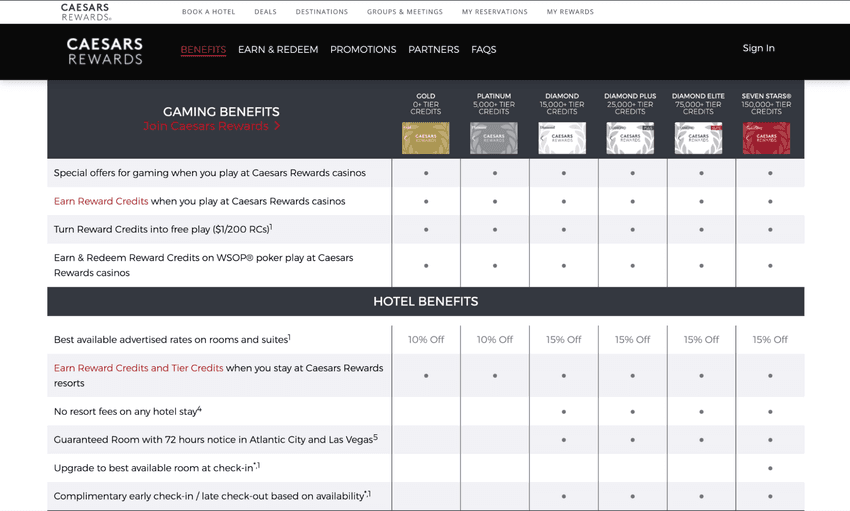Click Seven Stars dot in room upgrade row
The width and height of the screenshot is (850, 511).
(770, 468)
